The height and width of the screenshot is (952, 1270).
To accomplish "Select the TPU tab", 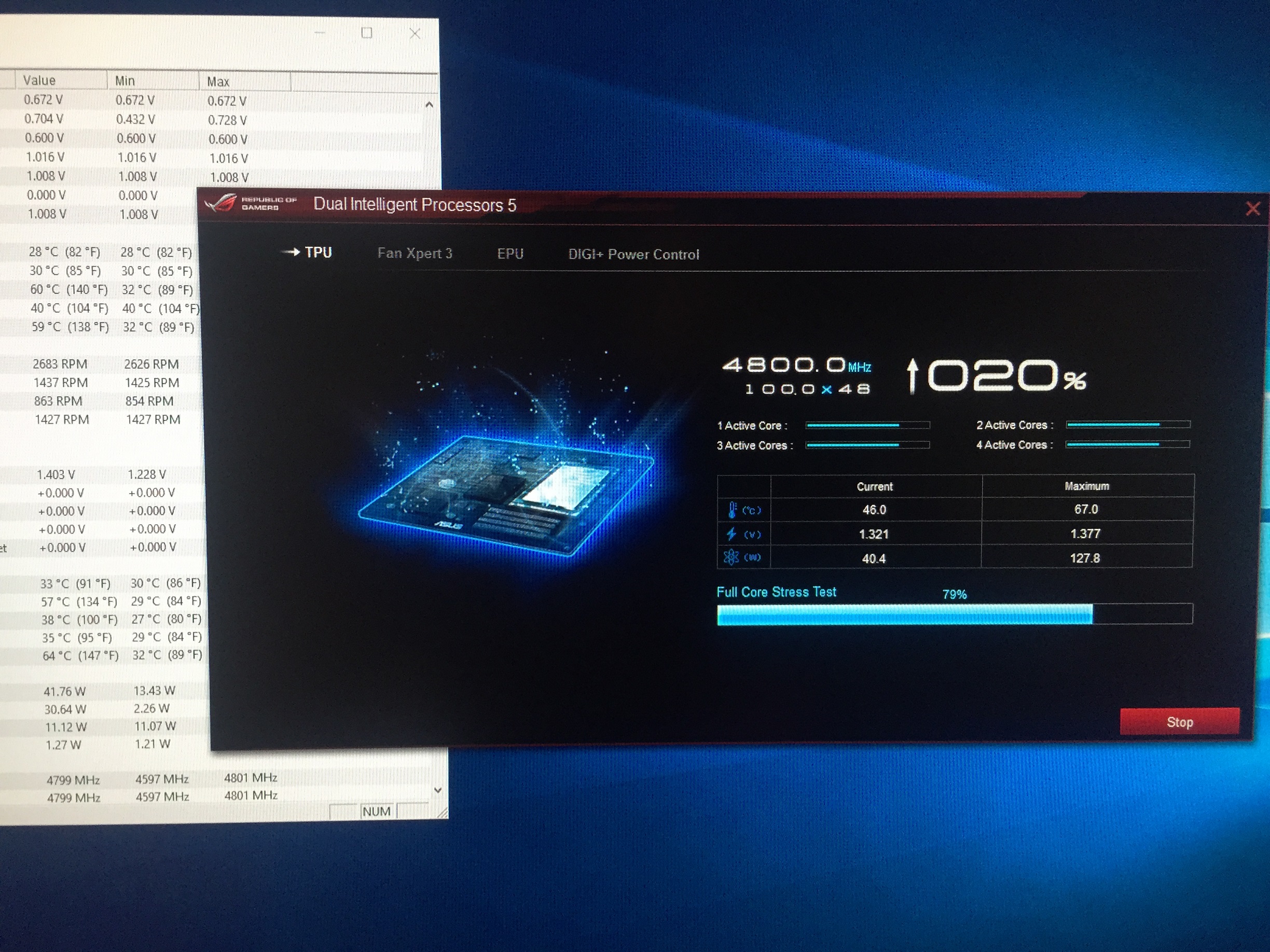I will point(317,253).
